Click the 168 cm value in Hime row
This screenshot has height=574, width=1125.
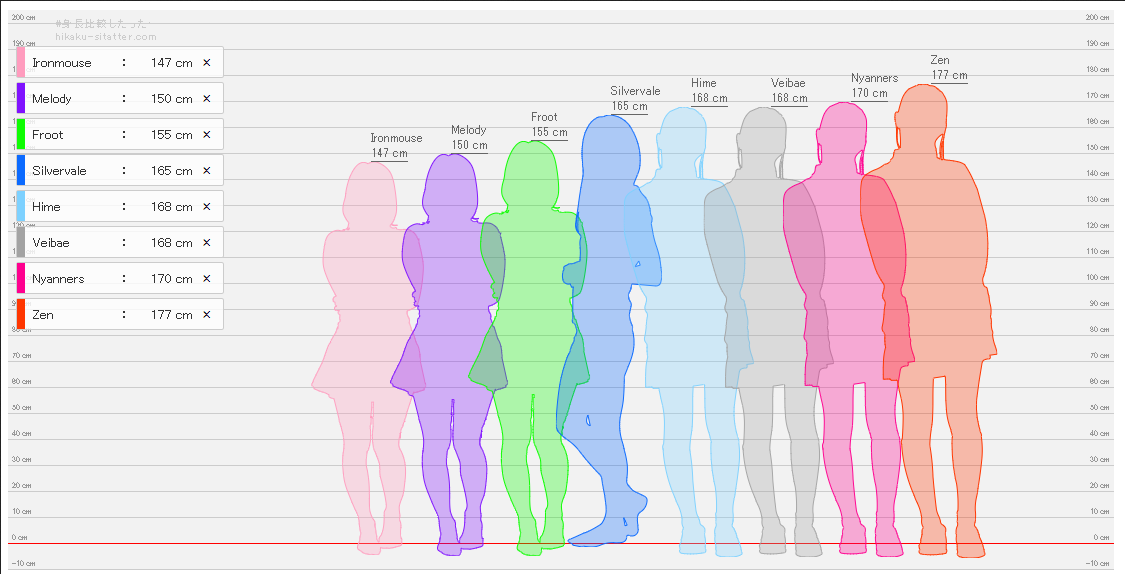tap(171, 207)
